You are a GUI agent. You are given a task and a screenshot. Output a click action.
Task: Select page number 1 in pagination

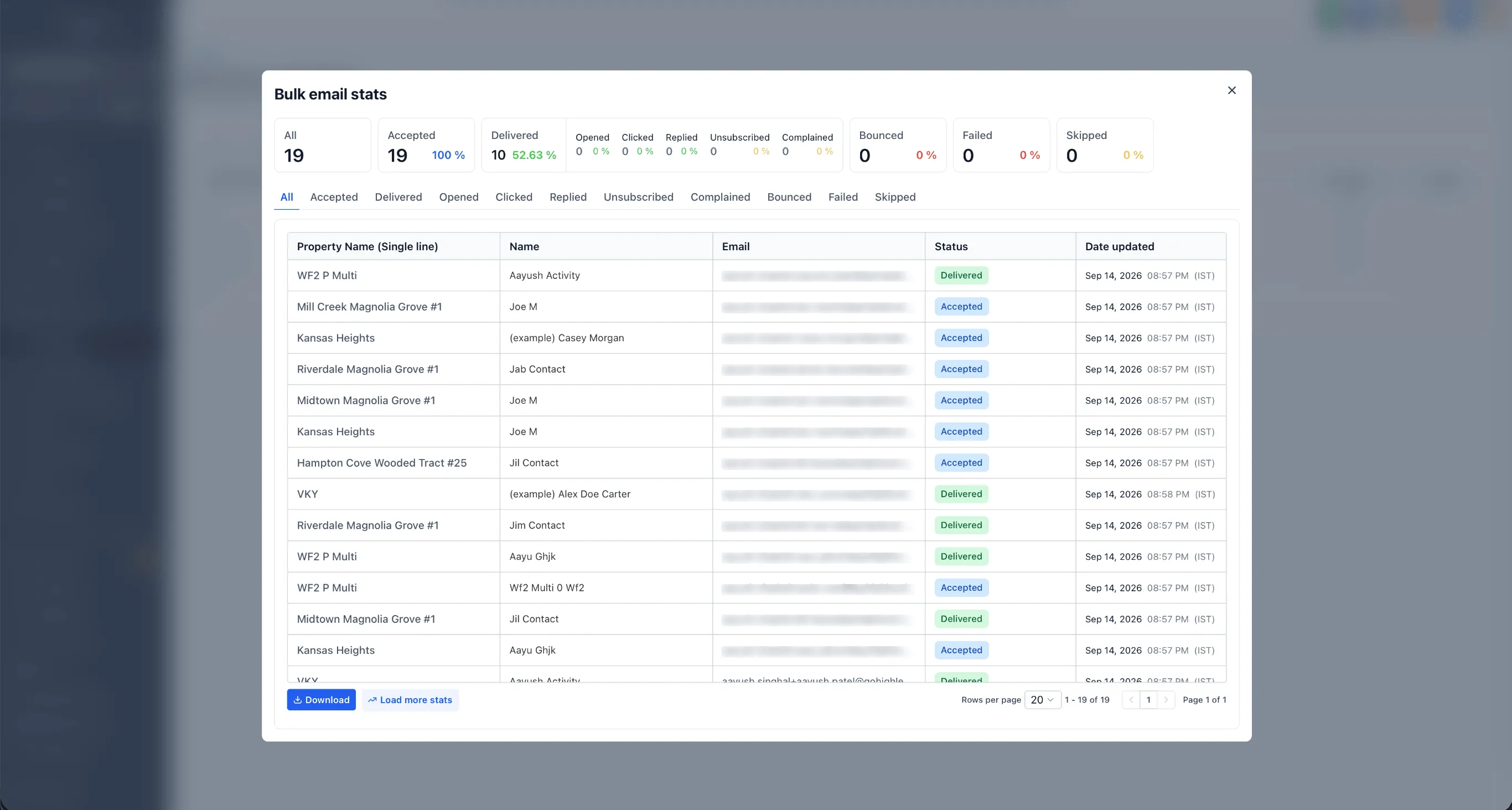coord(1148,700)
